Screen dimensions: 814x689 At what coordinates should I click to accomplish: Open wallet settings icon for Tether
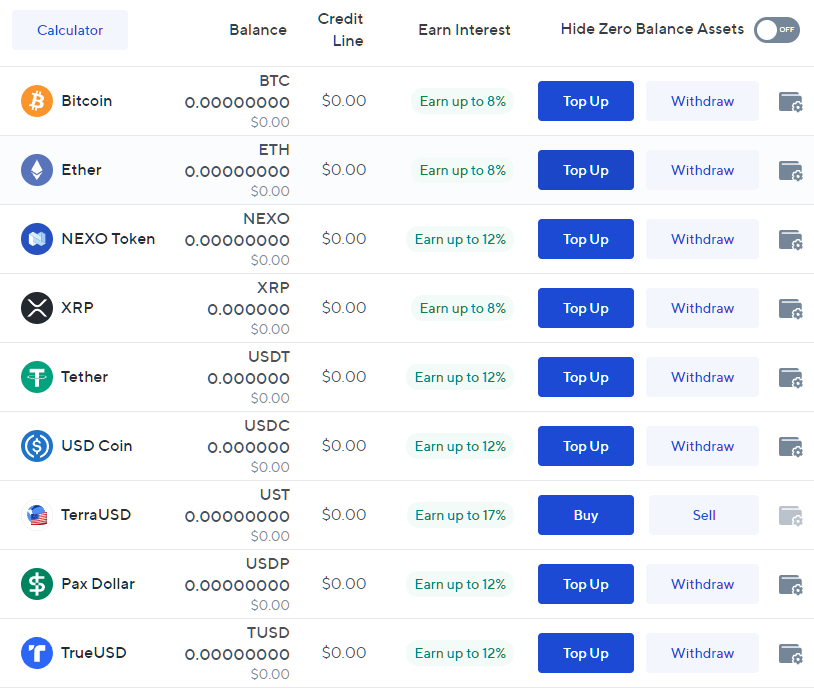point(791,378)
